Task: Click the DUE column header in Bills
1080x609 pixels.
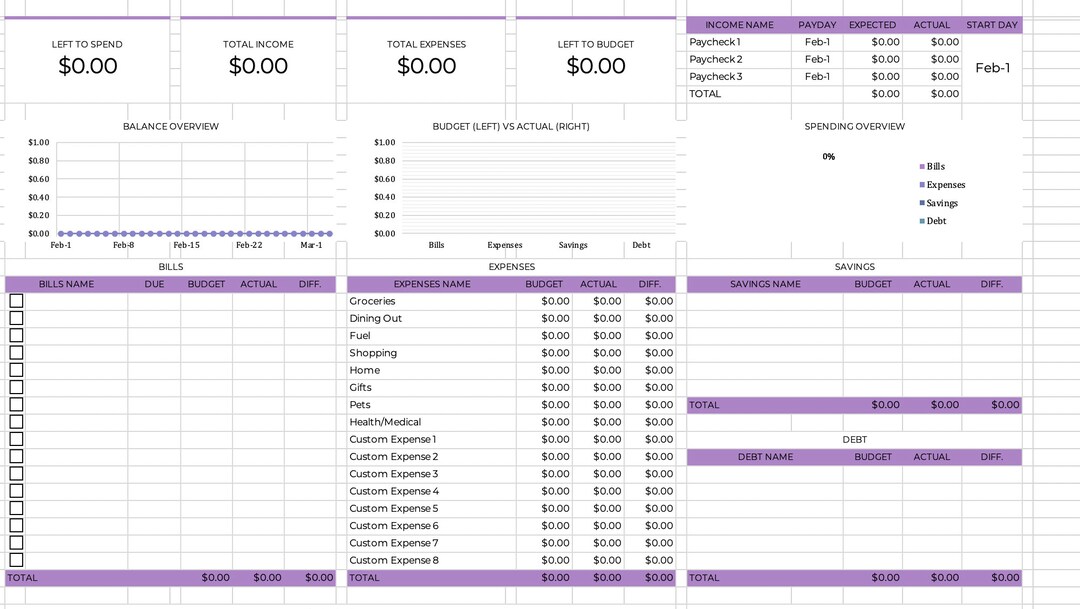Action: (x=154, y=284)
